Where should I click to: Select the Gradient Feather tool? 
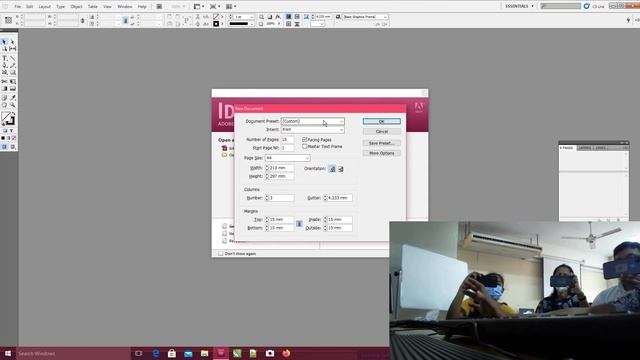tap(12, 89)
